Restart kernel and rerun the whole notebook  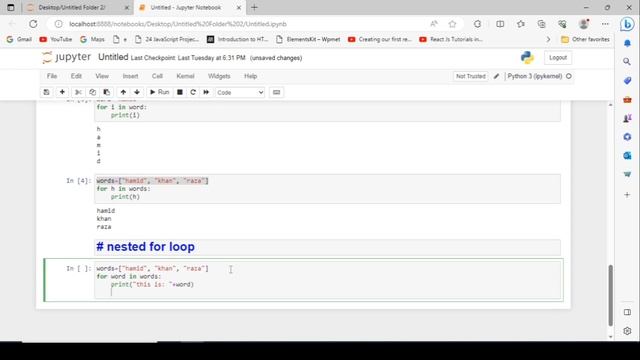pos(207,92)
